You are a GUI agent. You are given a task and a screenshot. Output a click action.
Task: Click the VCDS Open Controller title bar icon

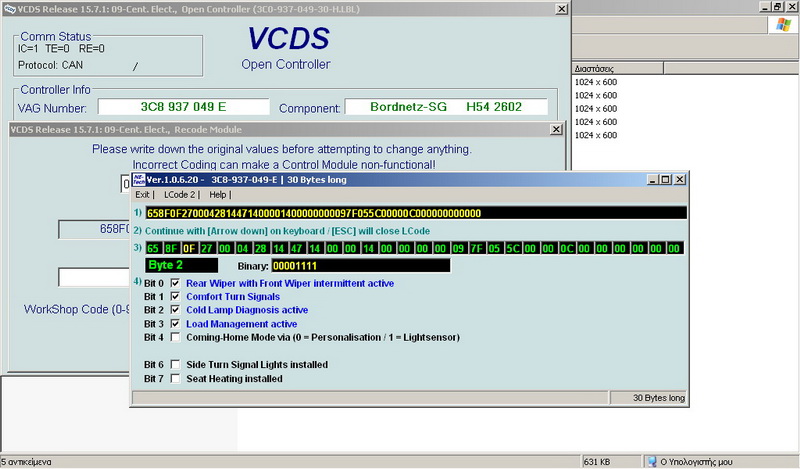10,9
